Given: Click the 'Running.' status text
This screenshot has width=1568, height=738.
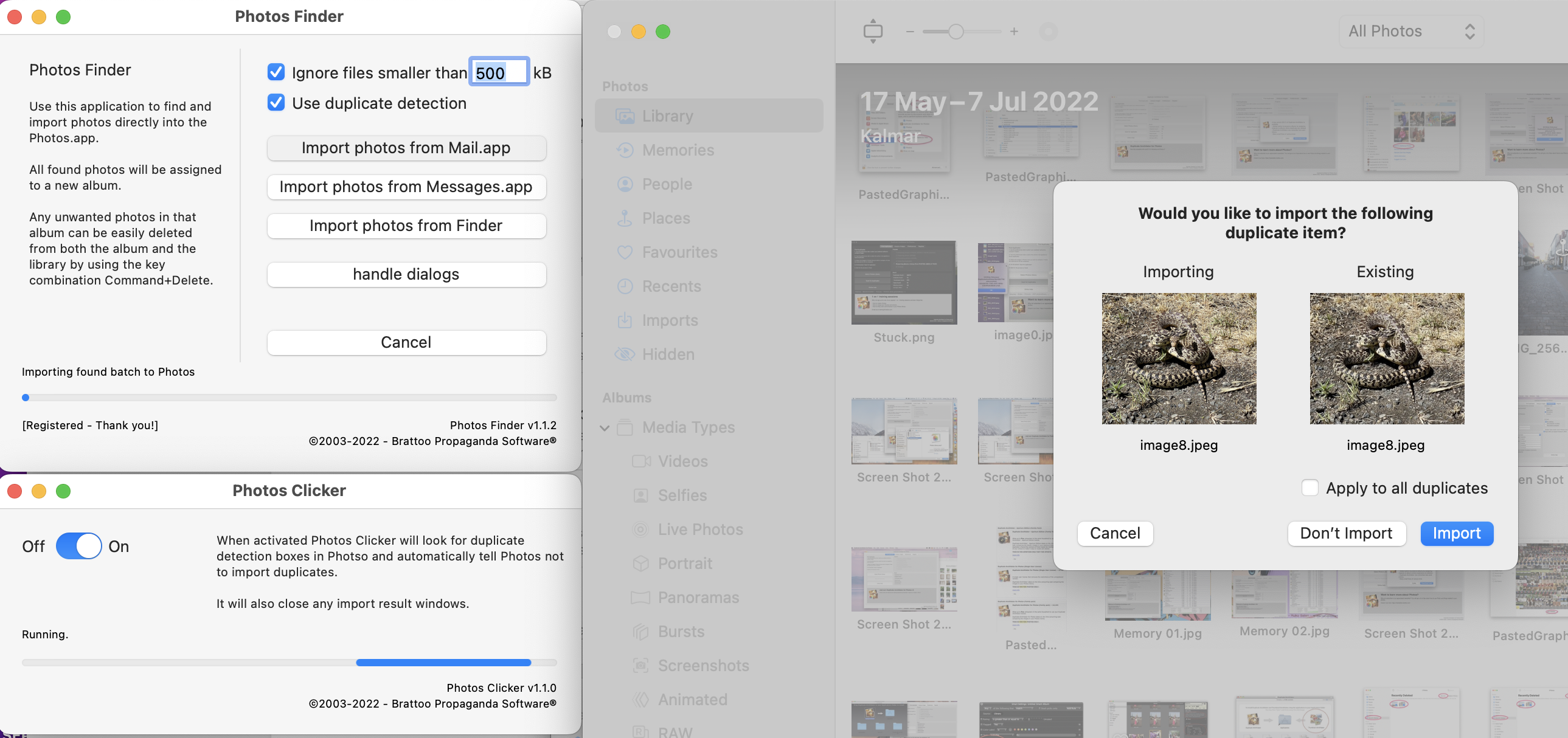Looking at the screenshot, I should (x=45, y=634).
